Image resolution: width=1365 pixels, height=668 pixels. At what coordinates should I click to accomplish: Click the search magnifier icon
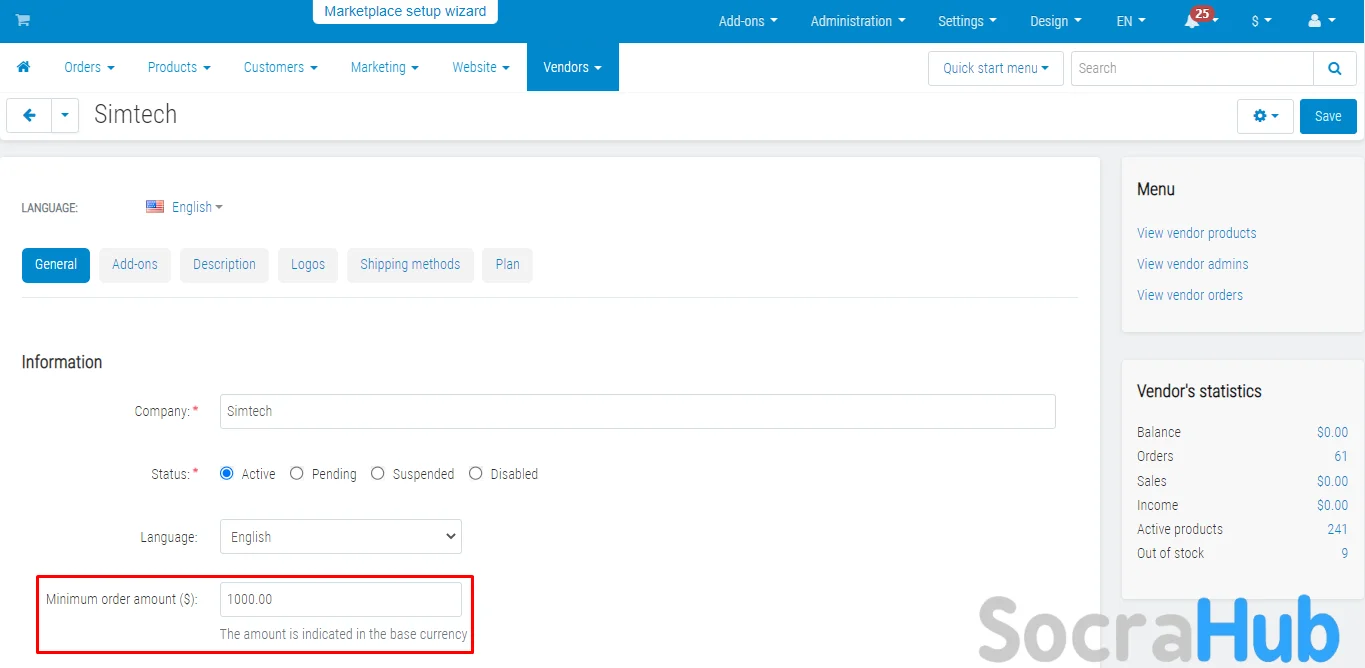coord(1334,68)
